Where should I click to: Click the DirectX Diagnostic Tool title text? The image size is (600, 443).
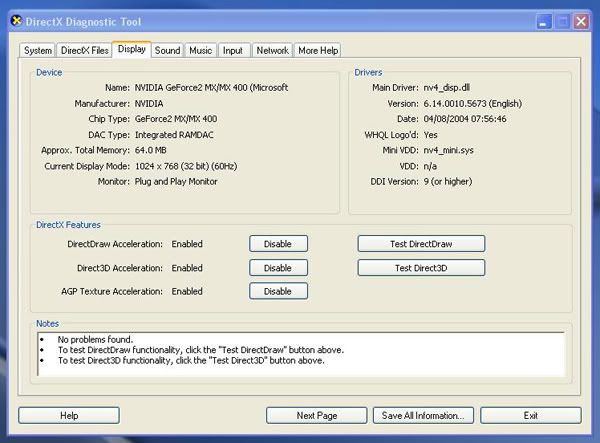(83, 22)
